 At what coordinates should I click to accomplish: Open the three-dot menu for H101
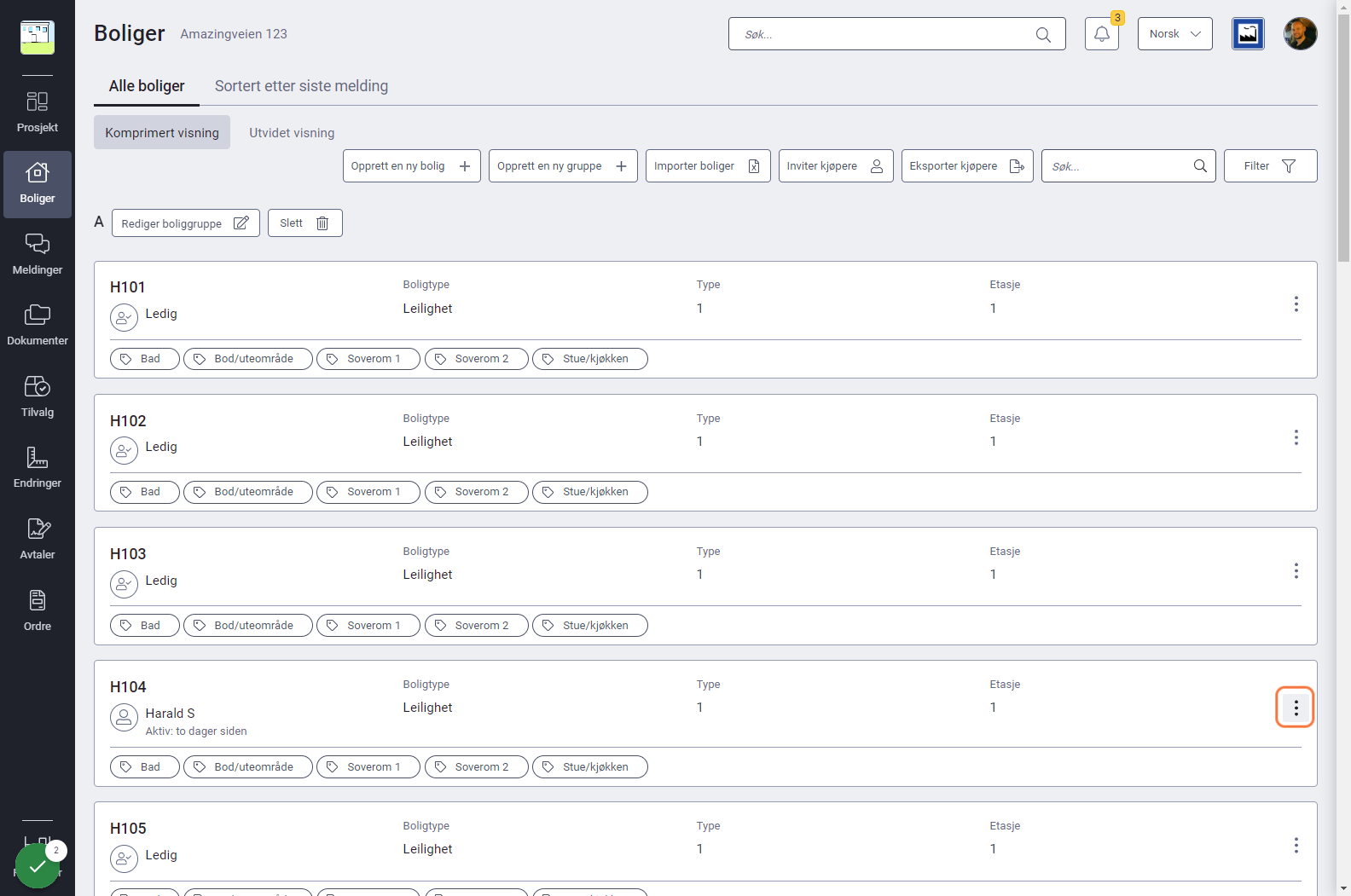pyautogui.click(x=1296, y=304)
